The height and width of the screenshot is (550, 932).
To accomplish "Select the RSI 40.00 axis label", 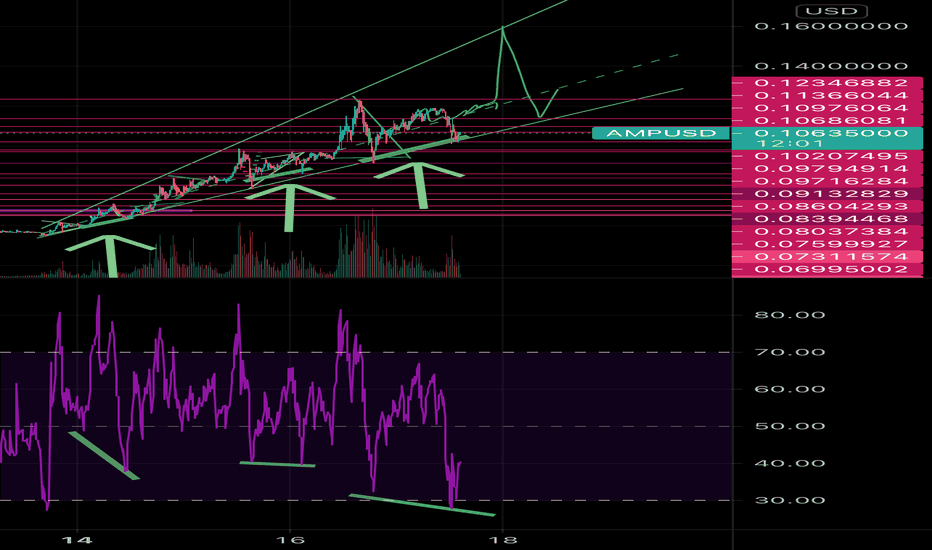I will 790,463.
